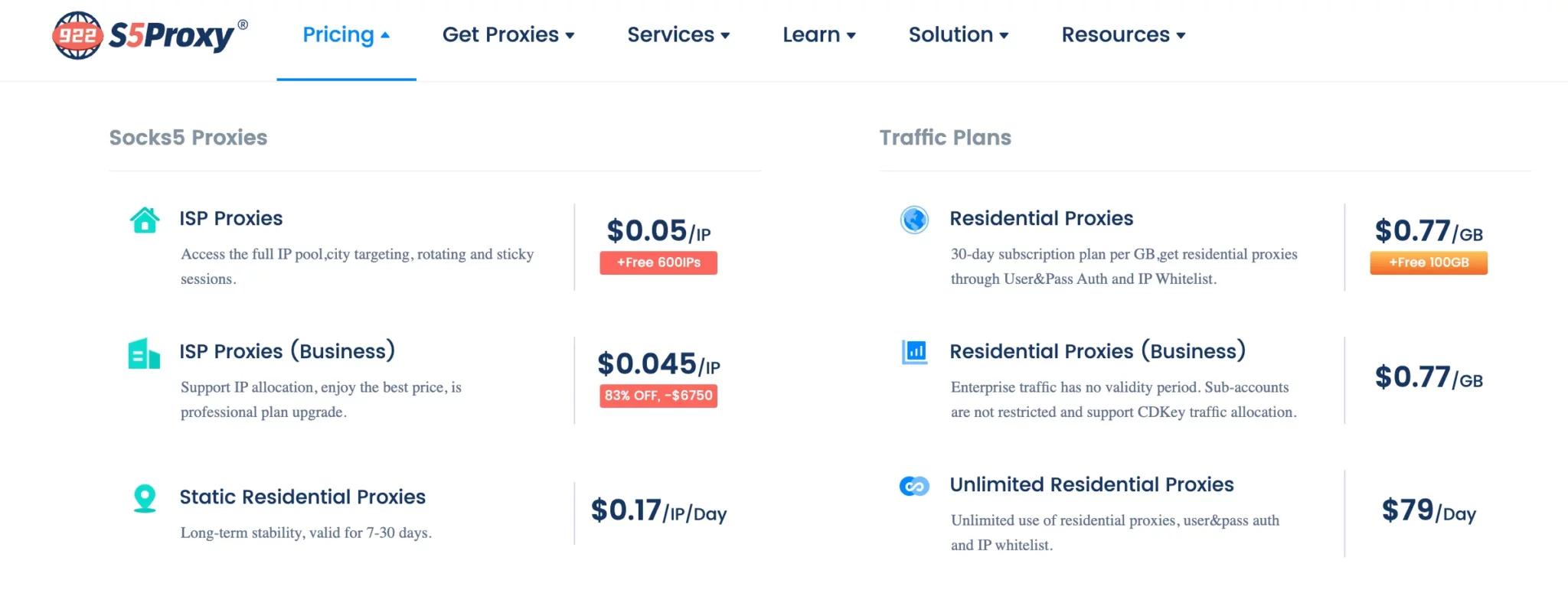Image resolution: width=1568 pixels, height=616 pixels.
Task: Collapse the Pricing menu arrow
Action: (x=385, y=35)
